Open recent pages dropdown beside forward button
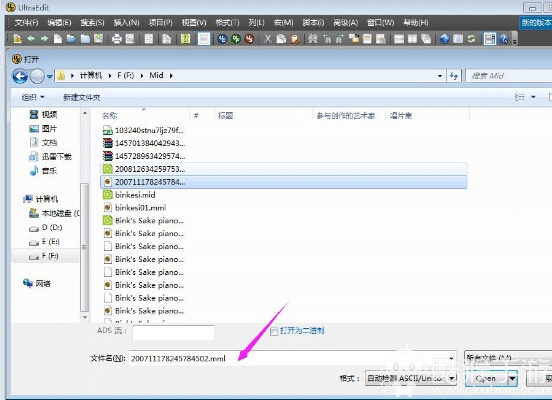 [x=49, y=76]
